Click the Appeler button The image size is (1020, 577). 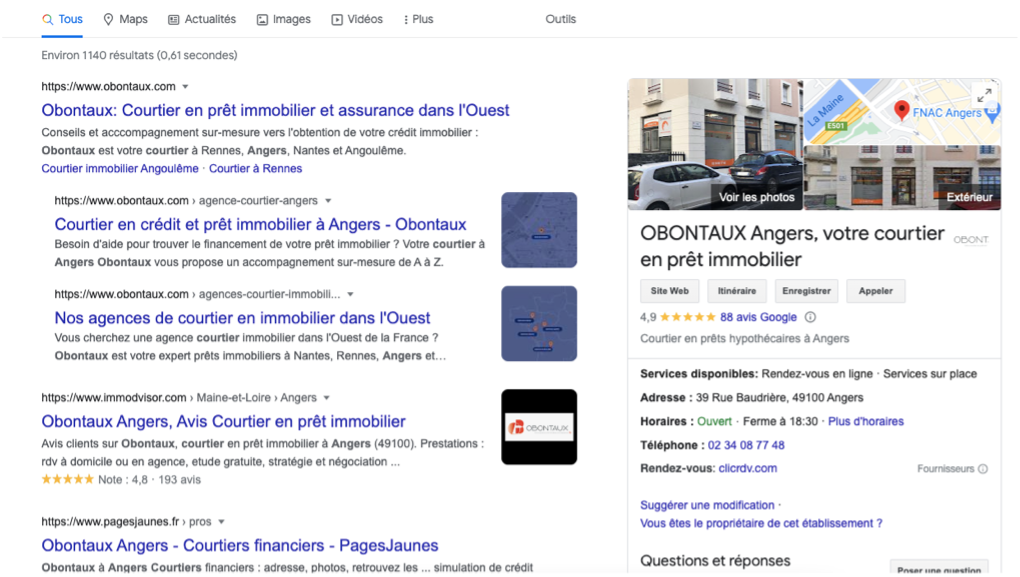(875, 291)
